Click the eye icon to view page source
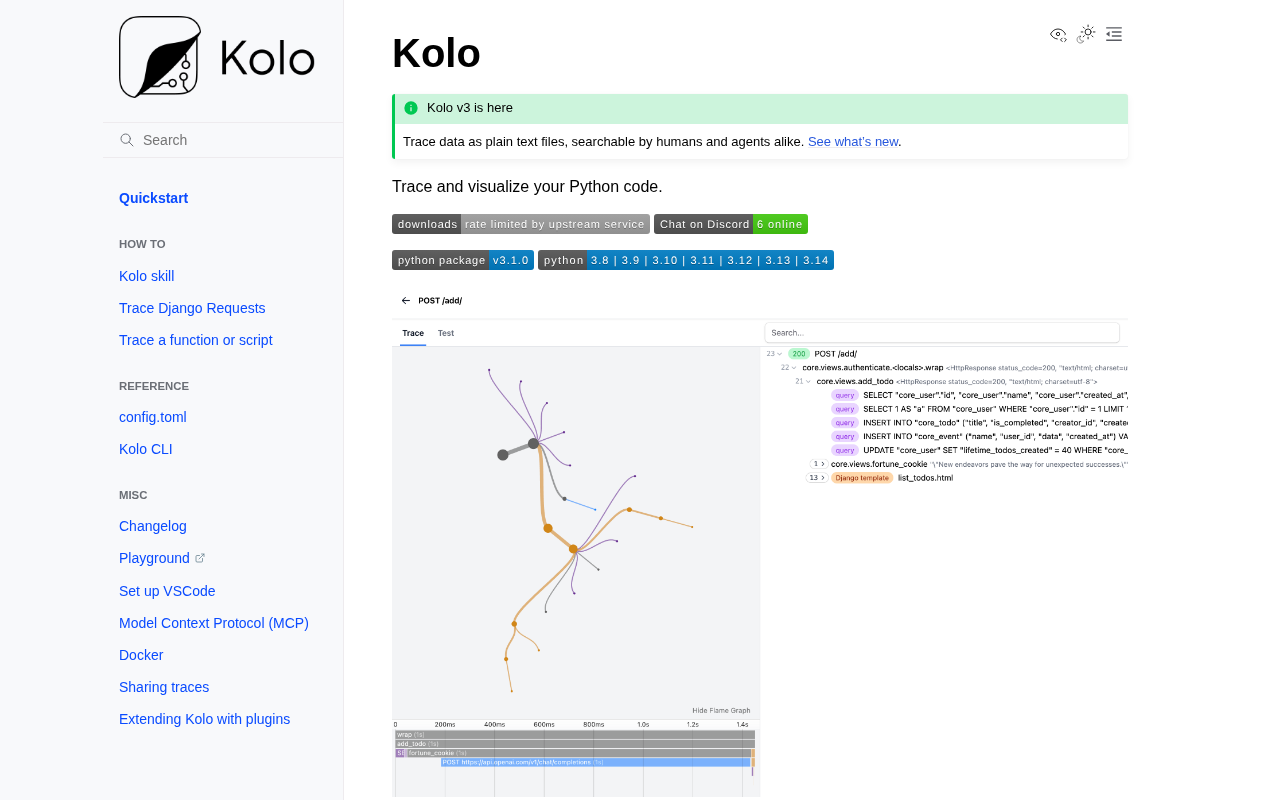The height and width of the screenshot is (800, 1280). tap(1058, 35)
